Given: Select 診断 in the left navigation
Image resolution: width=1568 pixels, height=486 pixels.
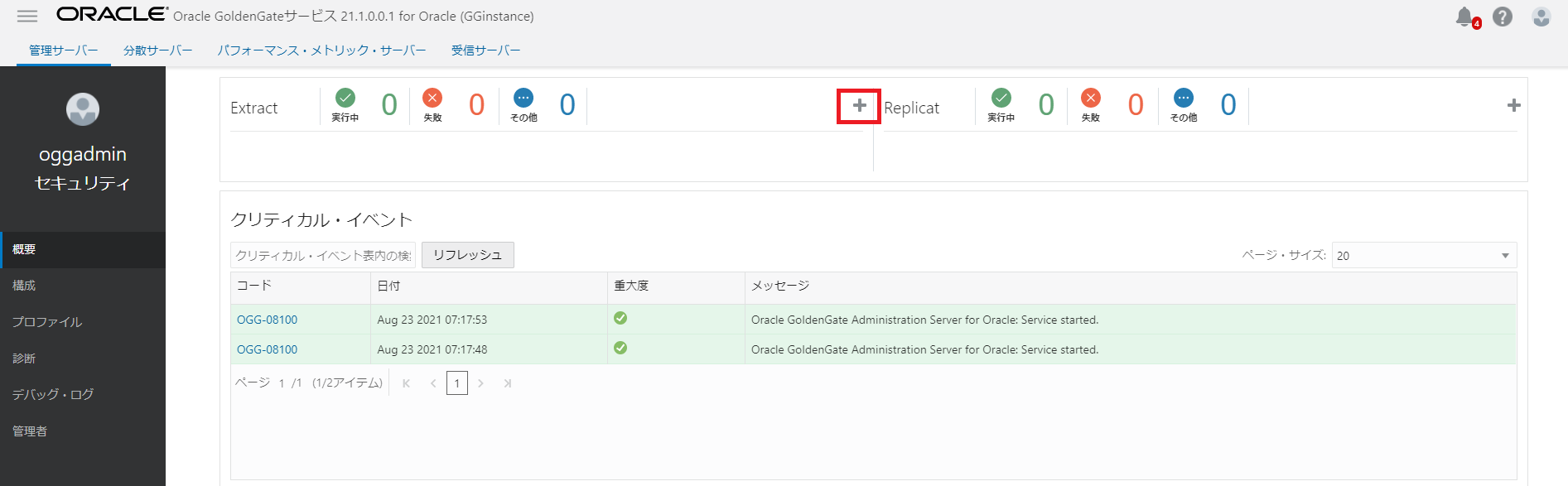Looking at the screenshot, I should coord(24,358).
